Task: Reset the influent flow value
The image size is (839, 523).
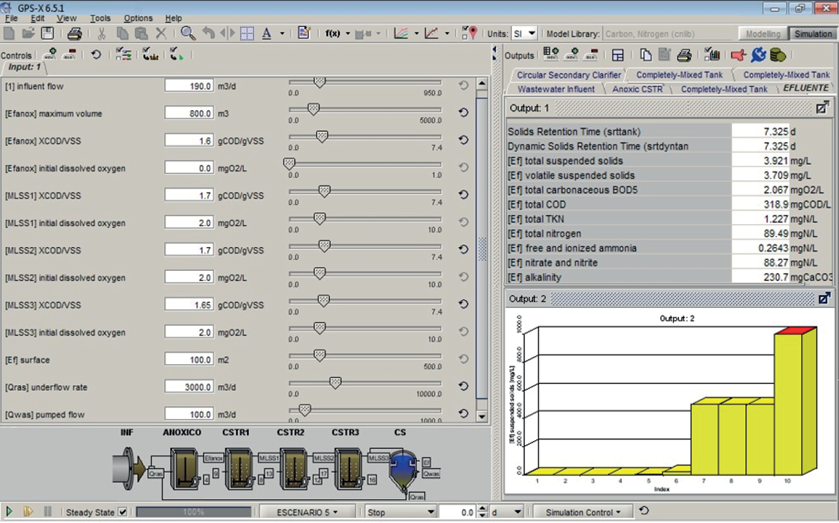Action: click(464, 86)
